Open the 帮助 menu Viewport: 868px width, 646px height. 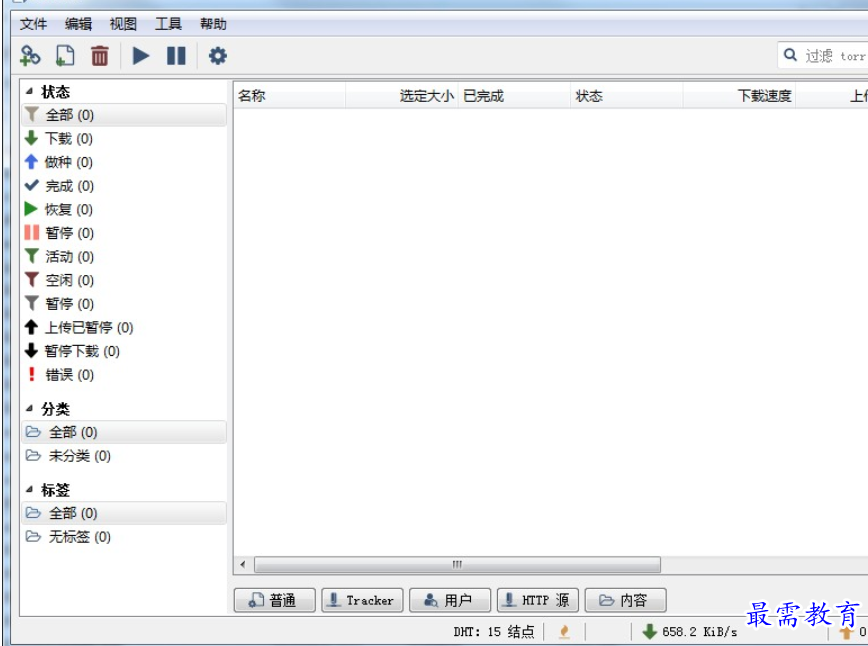213,24
